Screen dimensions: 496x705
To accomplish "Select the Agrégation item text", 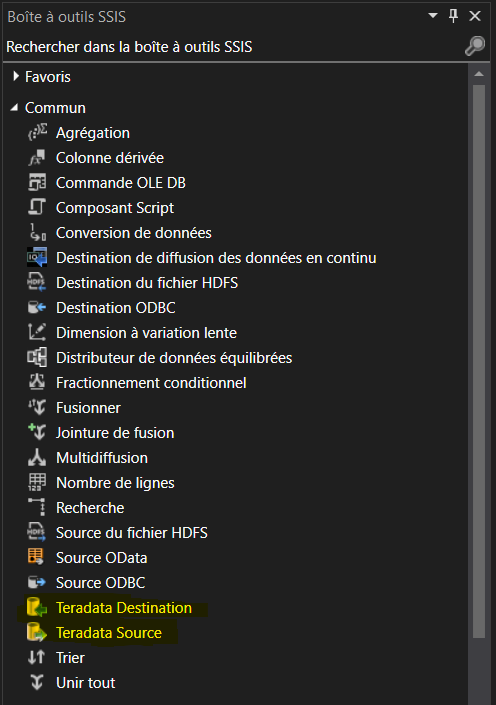I will (x=93, y=133).
